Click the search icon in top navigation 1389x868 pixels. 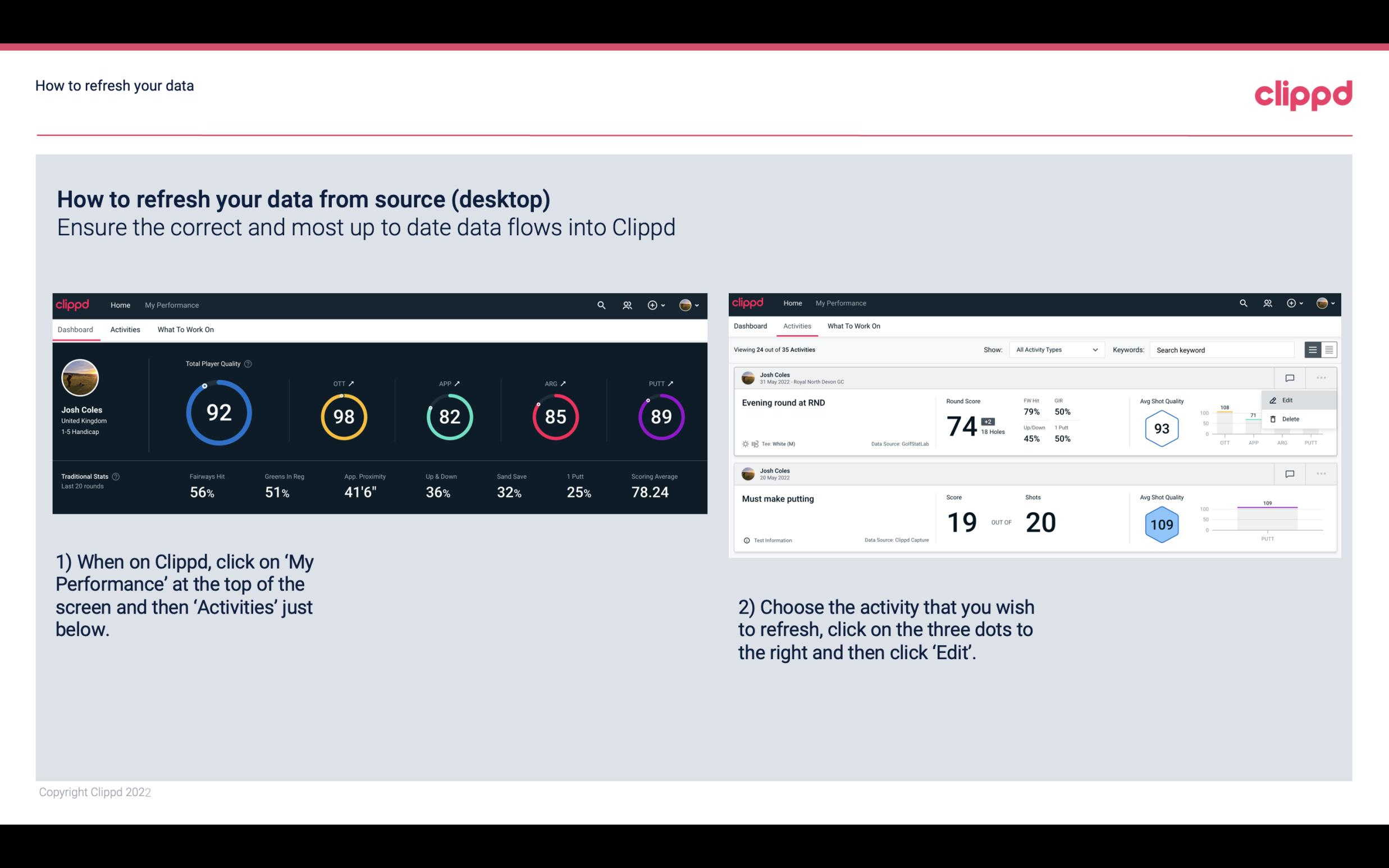click(x=600, y=305)
